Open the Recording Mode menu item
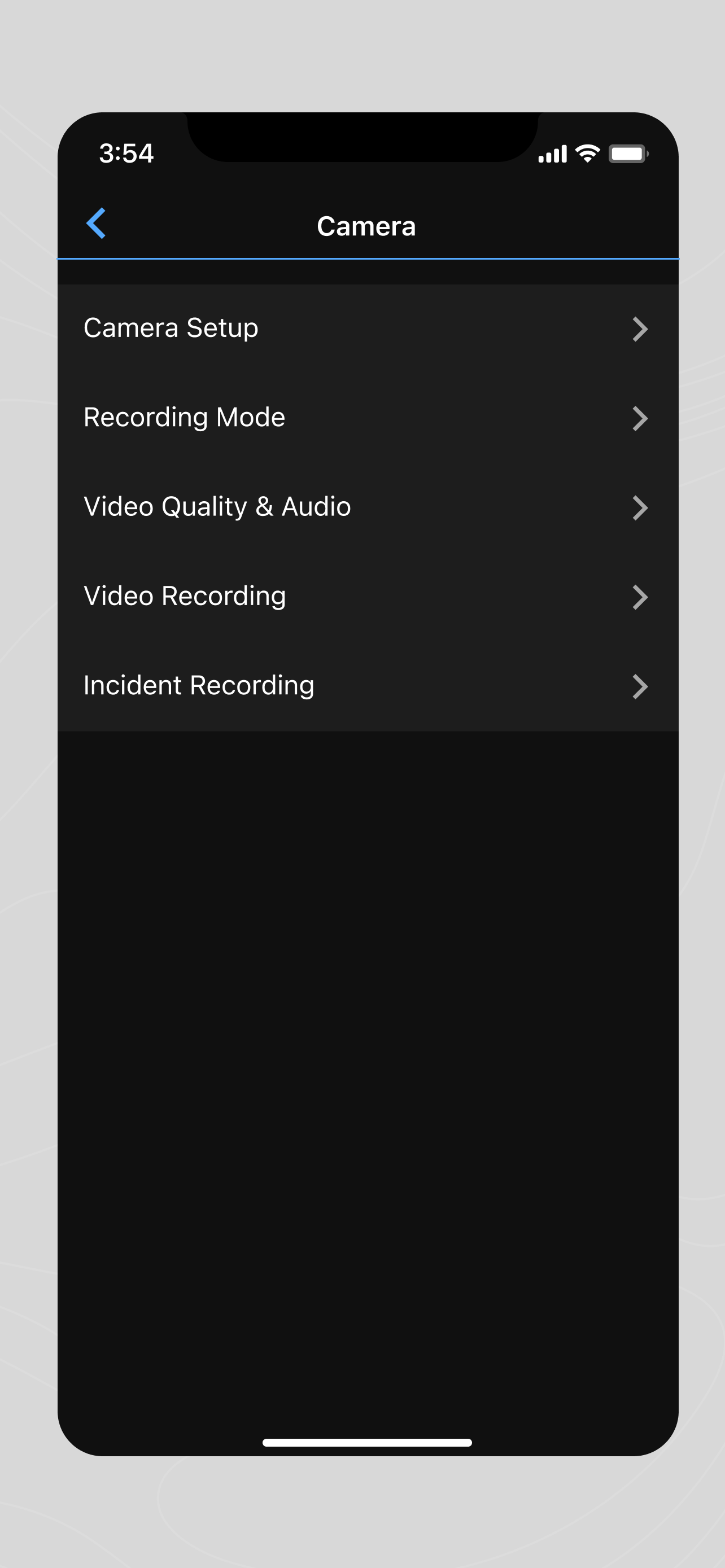The image size is (725, 1568). [368, 418]
